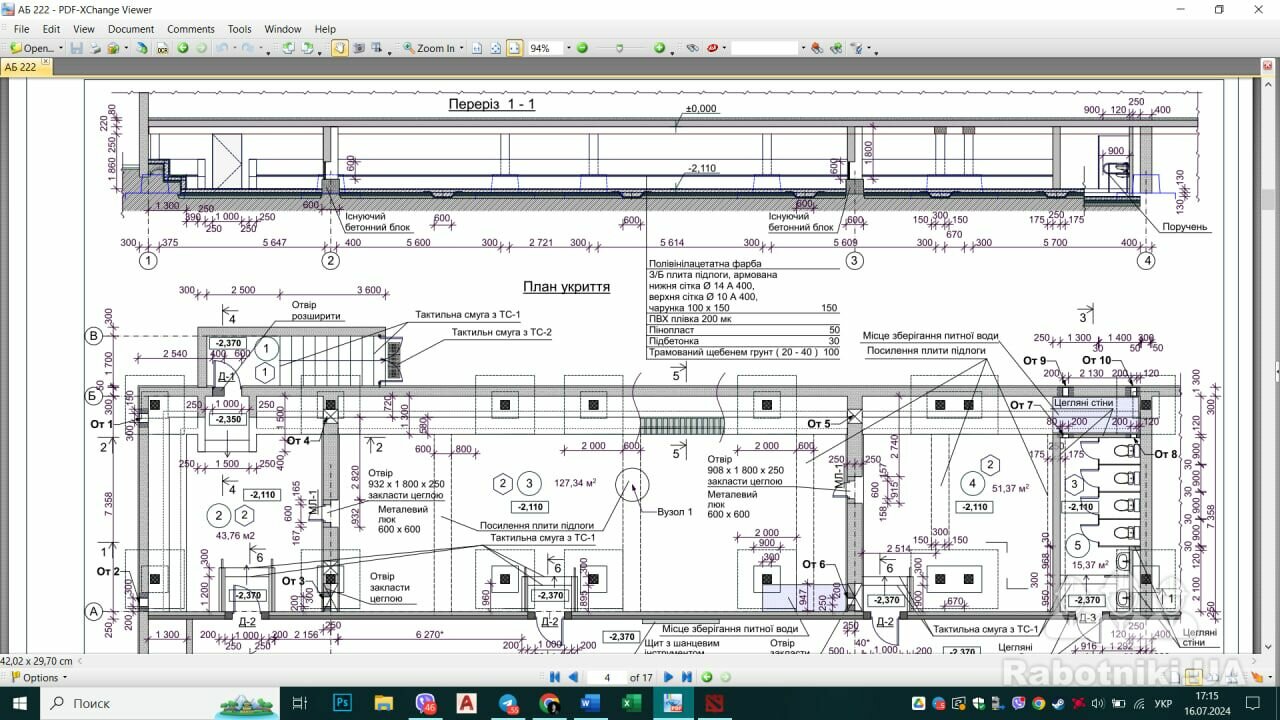1280x720 pixels.
Task: Set Actual Size page view icon
Action: pos(477,48)
